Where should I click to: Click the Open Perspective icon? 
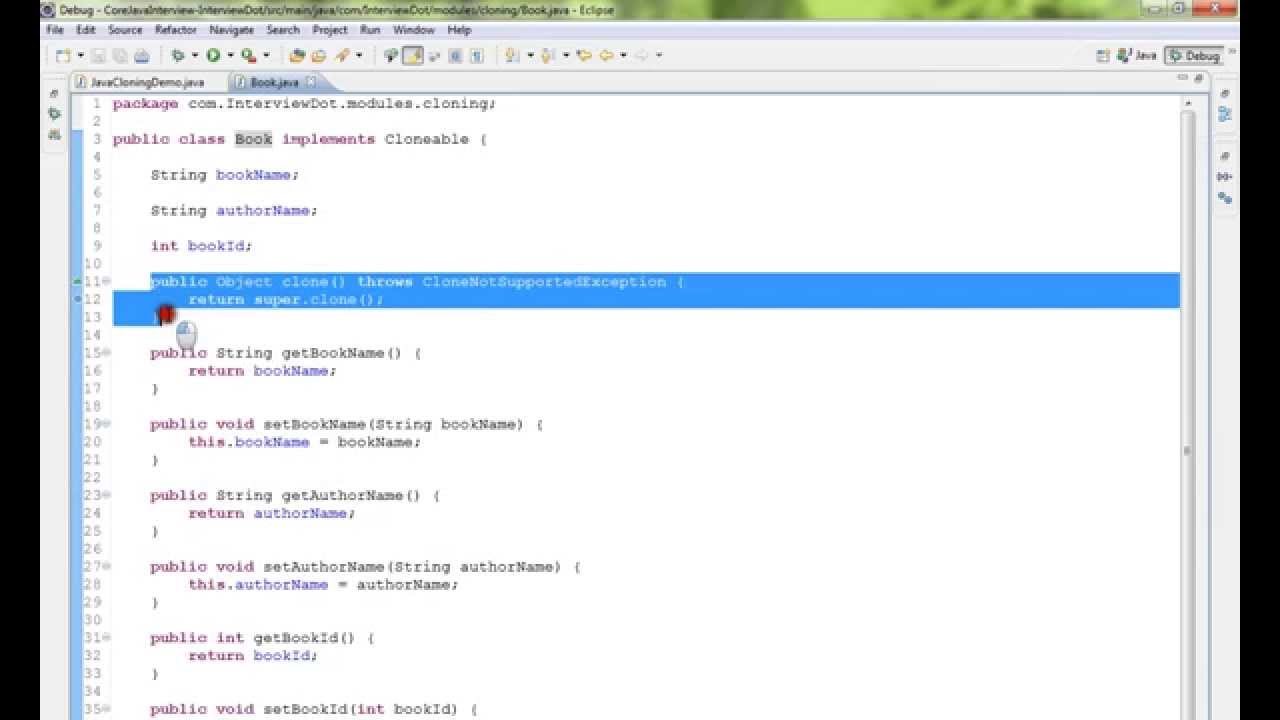click(x=1104, y=56)
